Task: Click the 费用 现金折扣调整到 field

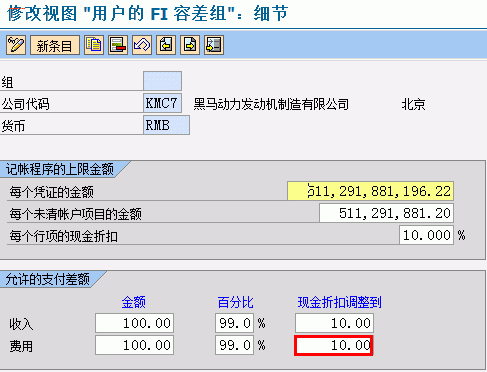Action: coord(334,345)
